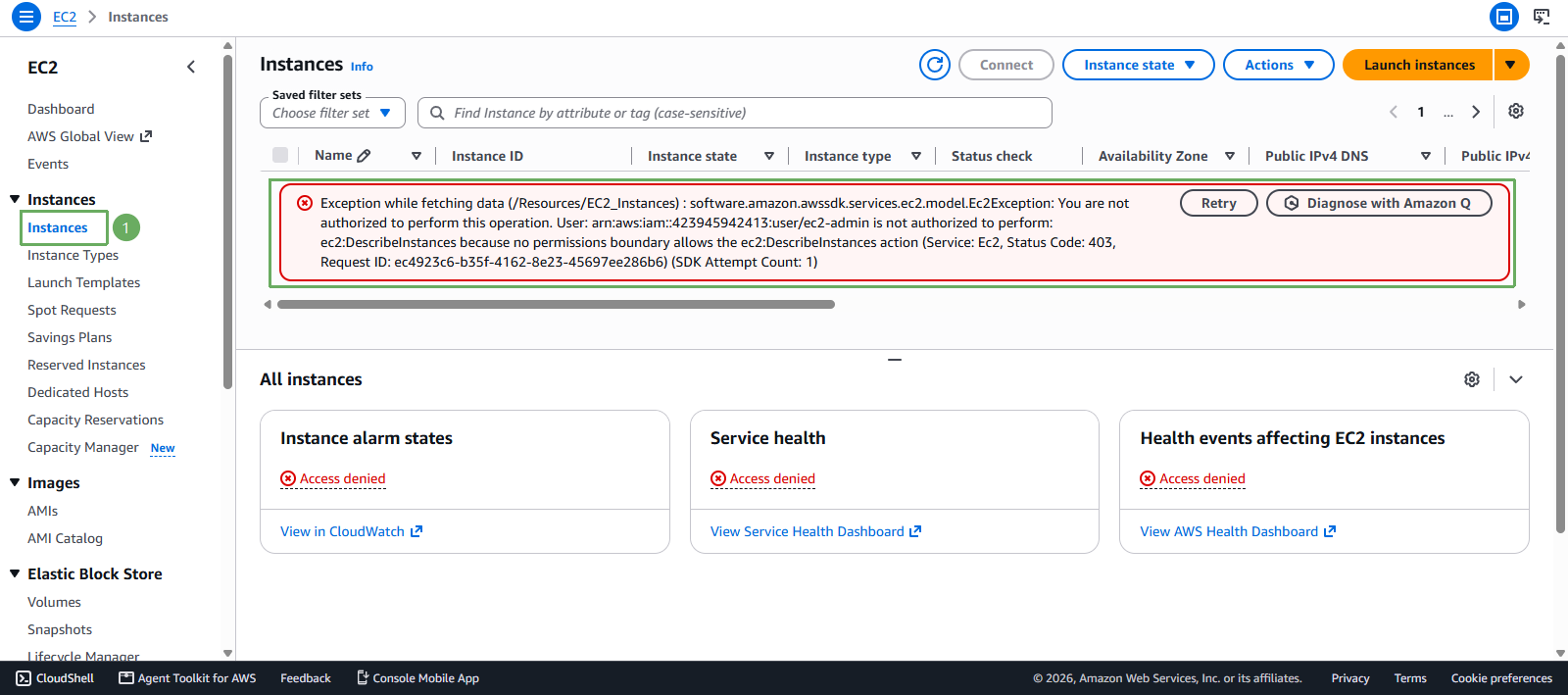
Task: Select Launch Templates in sidebar
Action: pyautogui.click(x=83, y=282)
